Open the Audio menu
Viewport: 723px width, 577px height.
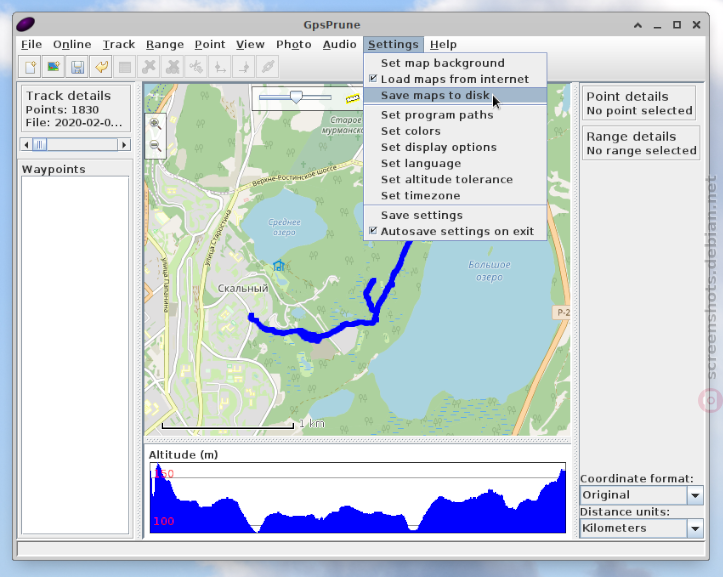pyautogui.click(x=339, y=44)
